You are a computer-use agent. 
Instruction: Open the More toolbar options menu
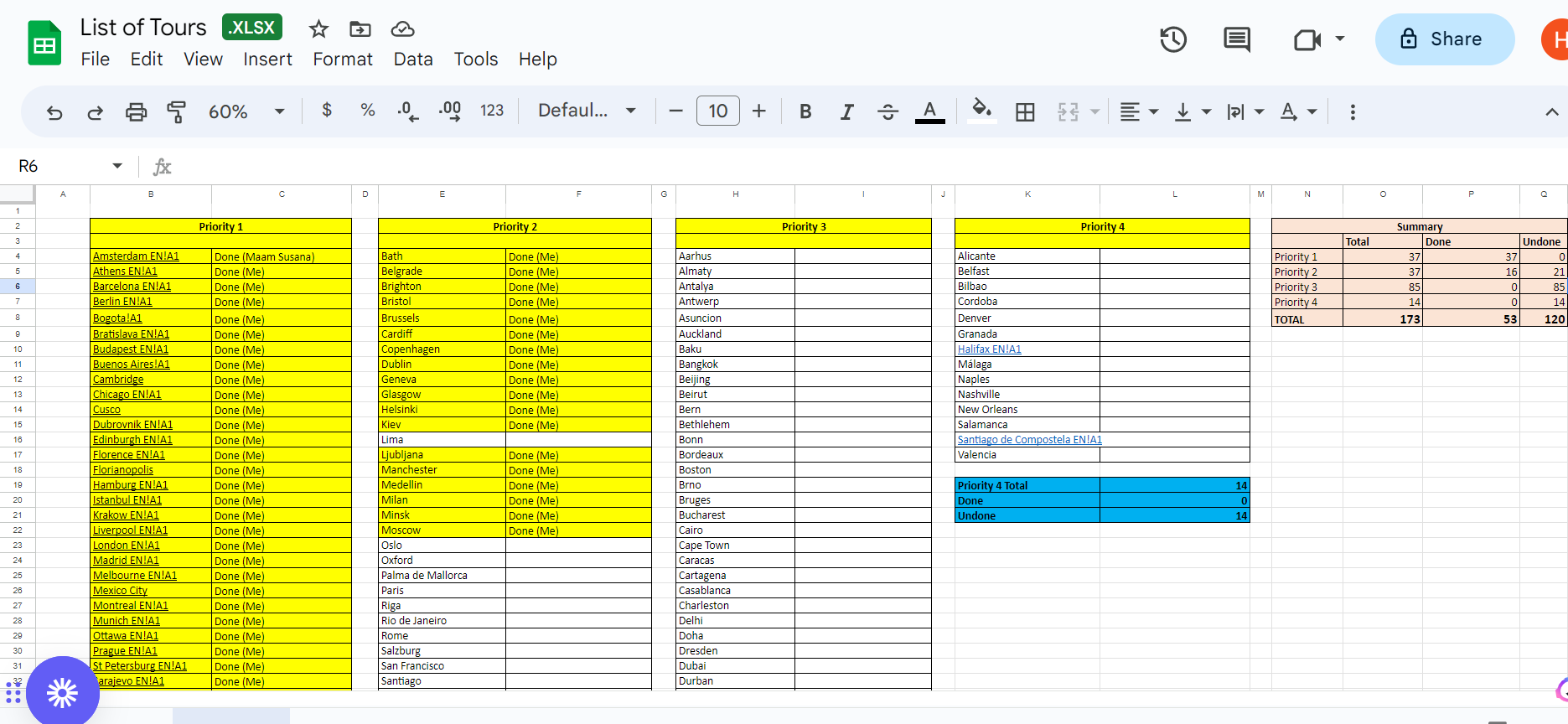pos(1353,111)
